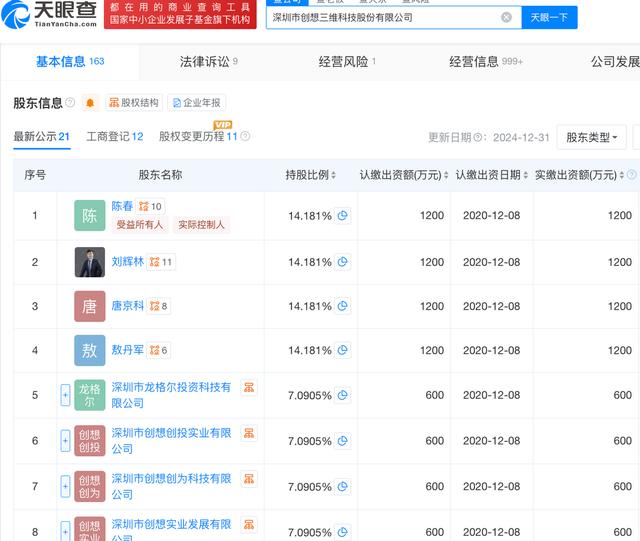Open the 经营风险 tab
Screen dimensions: 640x541
[347, 62]
